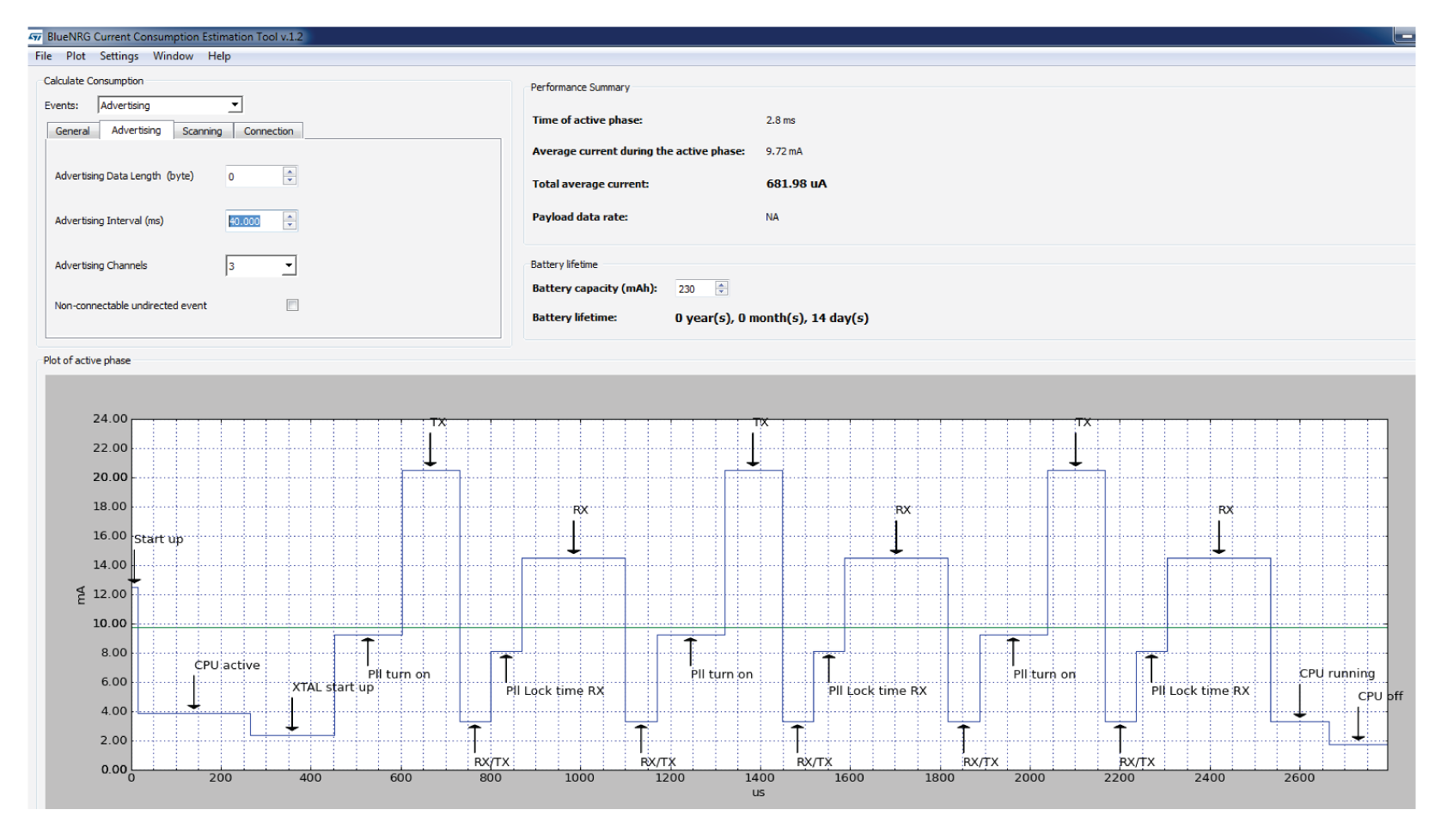Click the Advertising Interval value field

[x=254, y=221]
